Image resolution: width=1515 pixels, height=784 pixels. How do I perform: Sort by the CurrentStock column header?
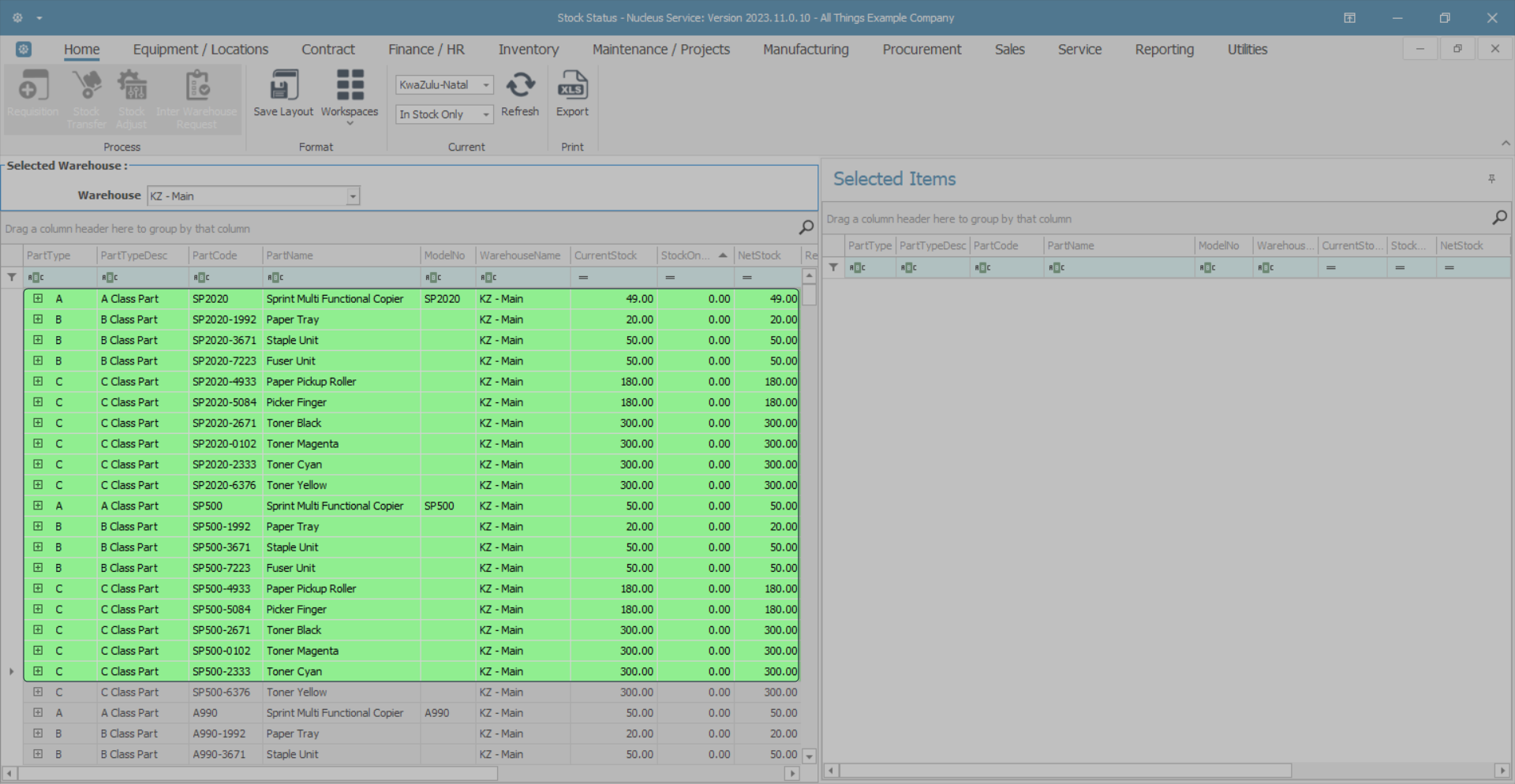click(x=605, y=256)
